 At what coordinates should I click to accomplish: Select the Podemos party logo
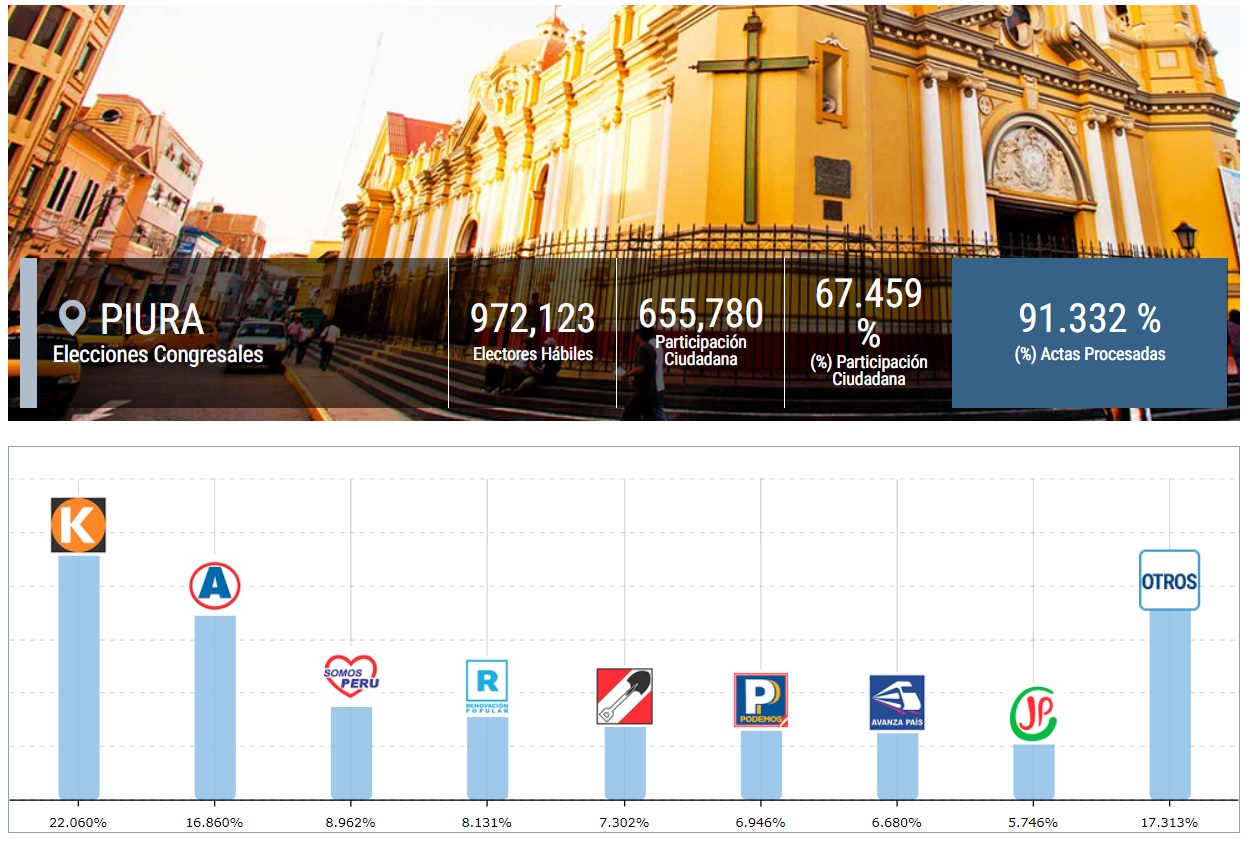pyautogui.click(x=761, y=700)
